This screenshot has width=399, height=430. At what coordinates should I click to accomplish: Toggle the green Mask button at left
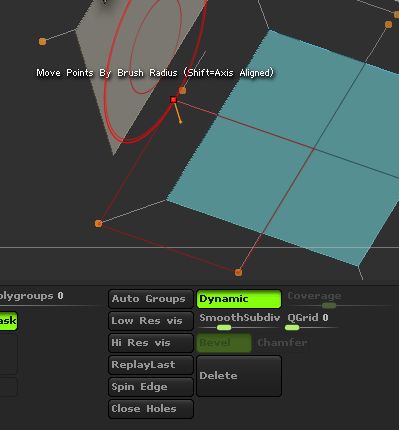coord(8,321)
